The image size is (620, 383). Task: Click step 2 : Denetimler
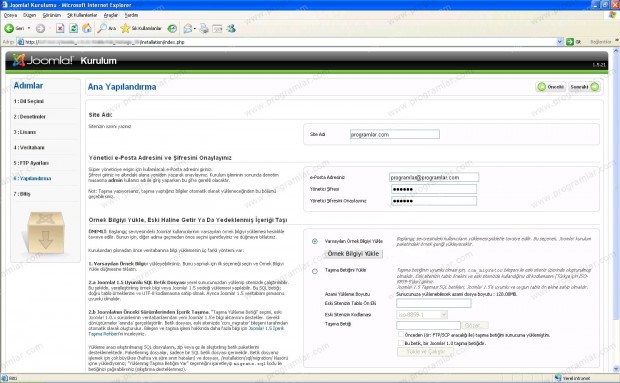(29, 117)
